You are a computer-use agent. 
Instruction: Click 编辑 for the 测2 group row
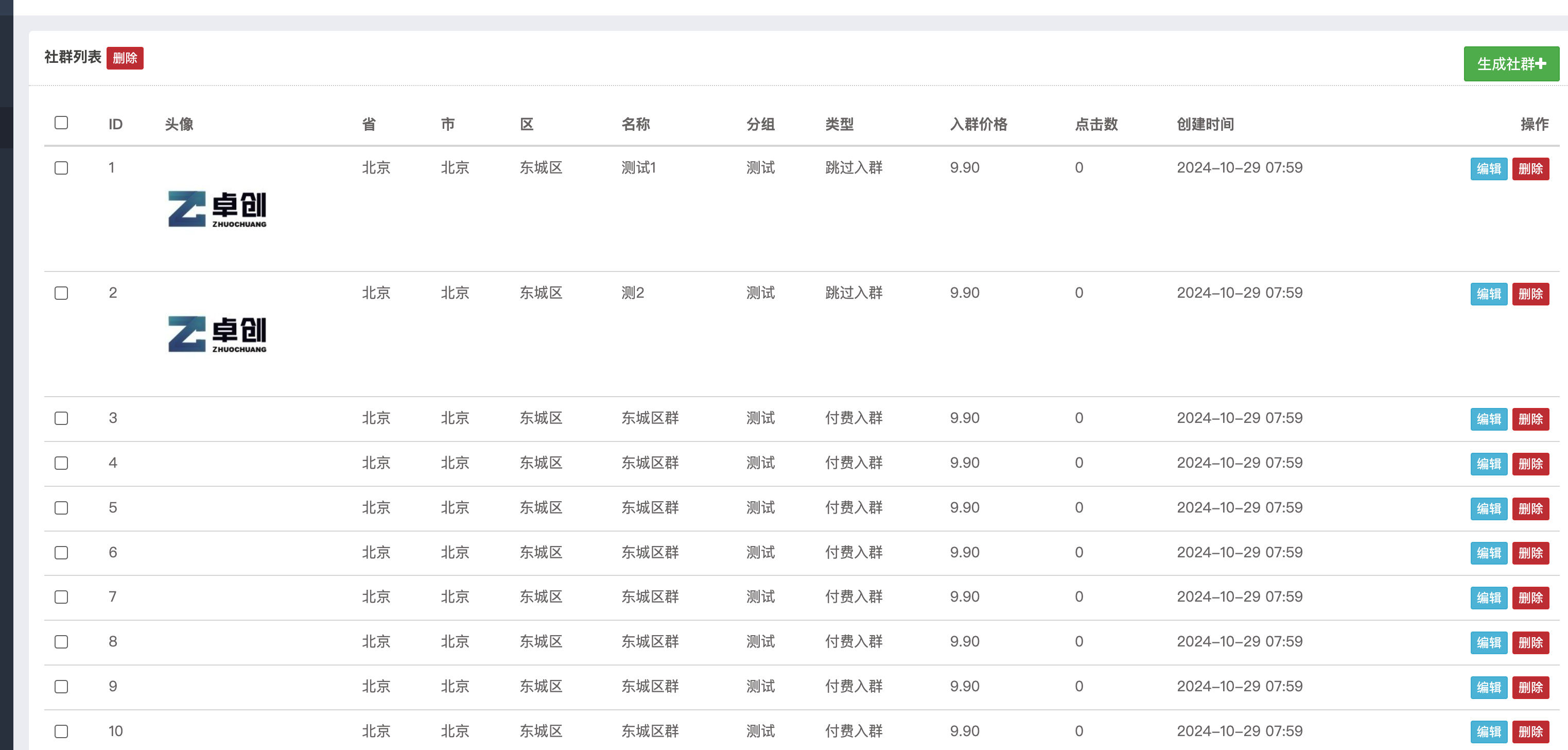tap(1489, 294)
